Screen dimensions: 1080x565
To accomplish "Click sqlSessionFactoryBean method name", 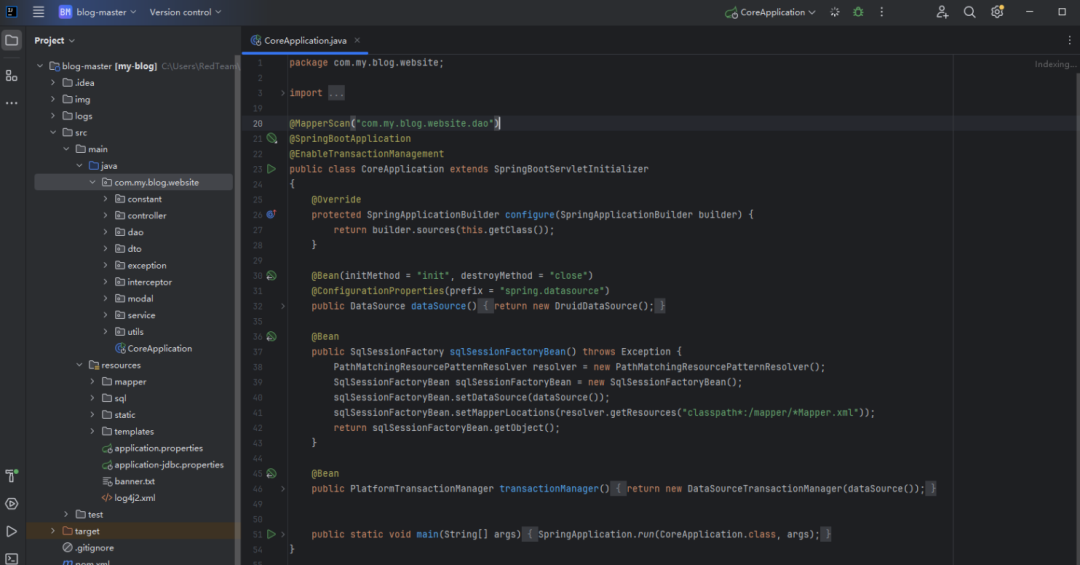I will [508, 351].
